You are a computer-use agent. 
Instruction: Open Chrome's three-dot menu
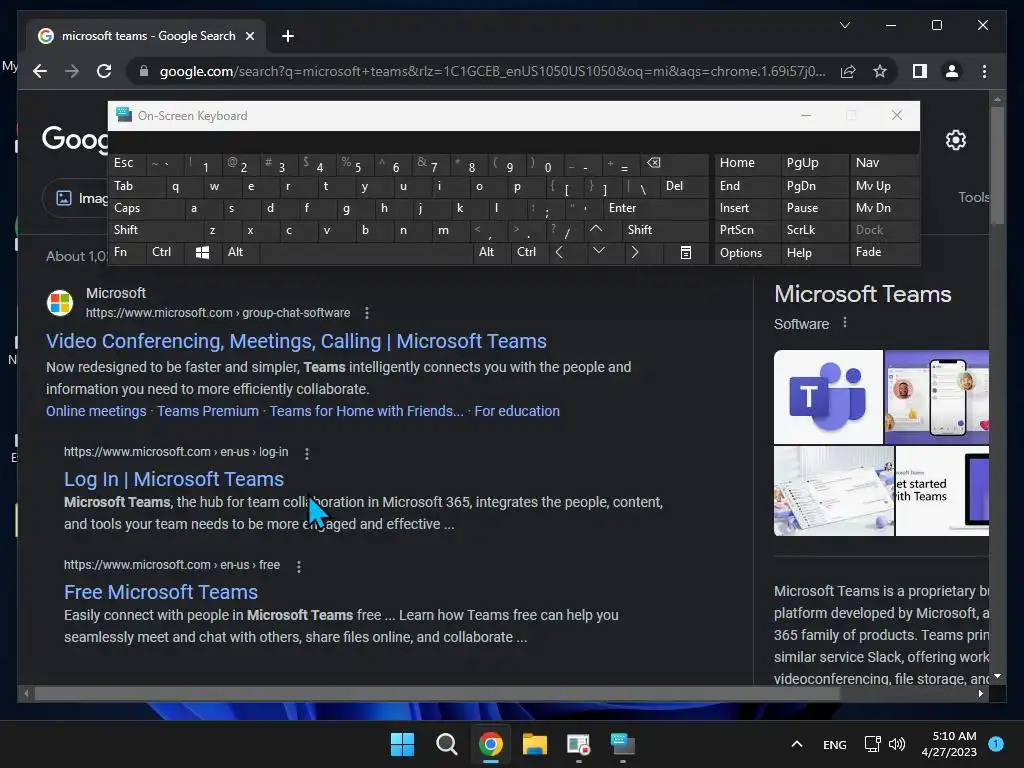984,71
